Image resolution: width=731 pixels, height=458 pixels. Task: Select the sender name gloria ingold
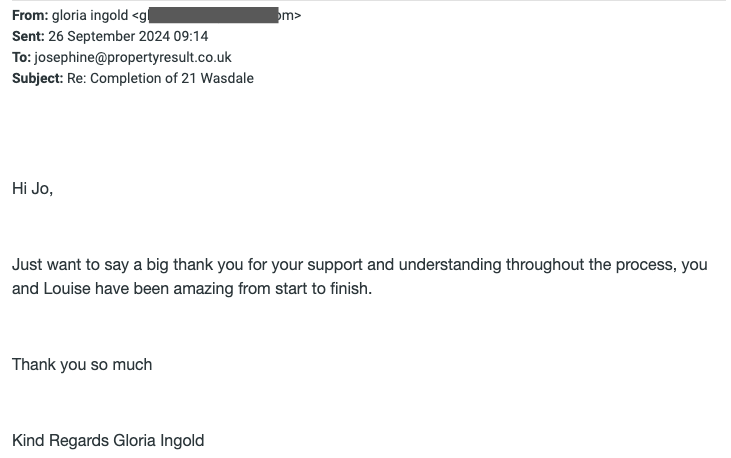tap(90, 15)
